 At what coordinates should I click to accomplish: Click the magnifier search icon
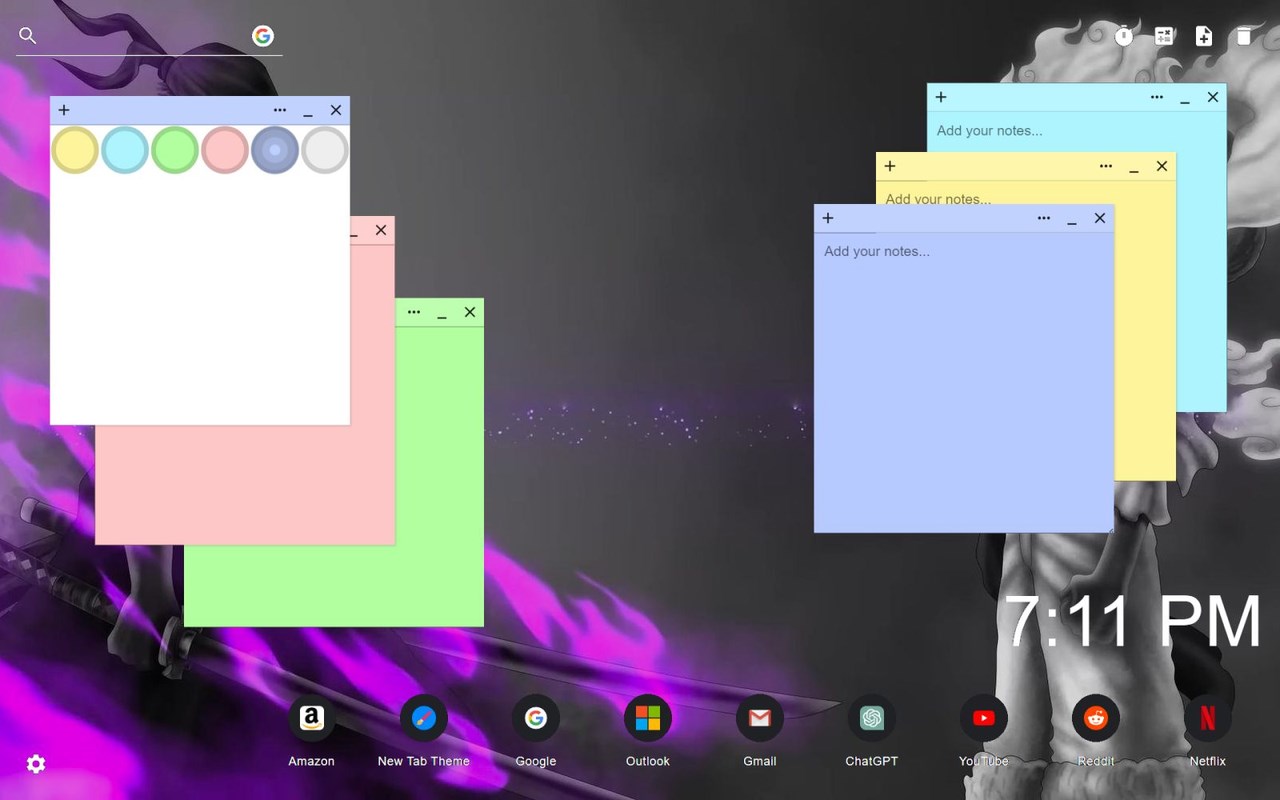28,36
